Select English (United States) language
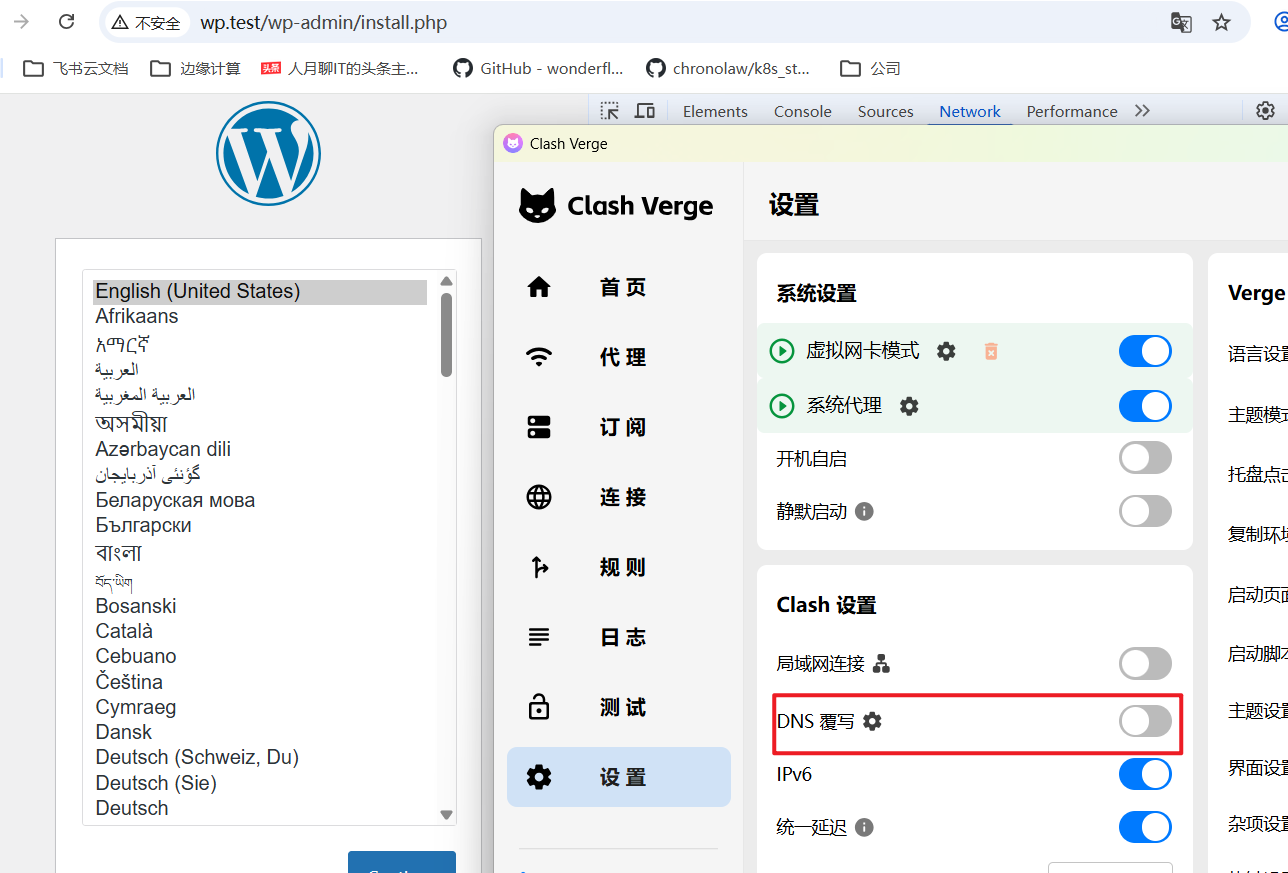 260,291
